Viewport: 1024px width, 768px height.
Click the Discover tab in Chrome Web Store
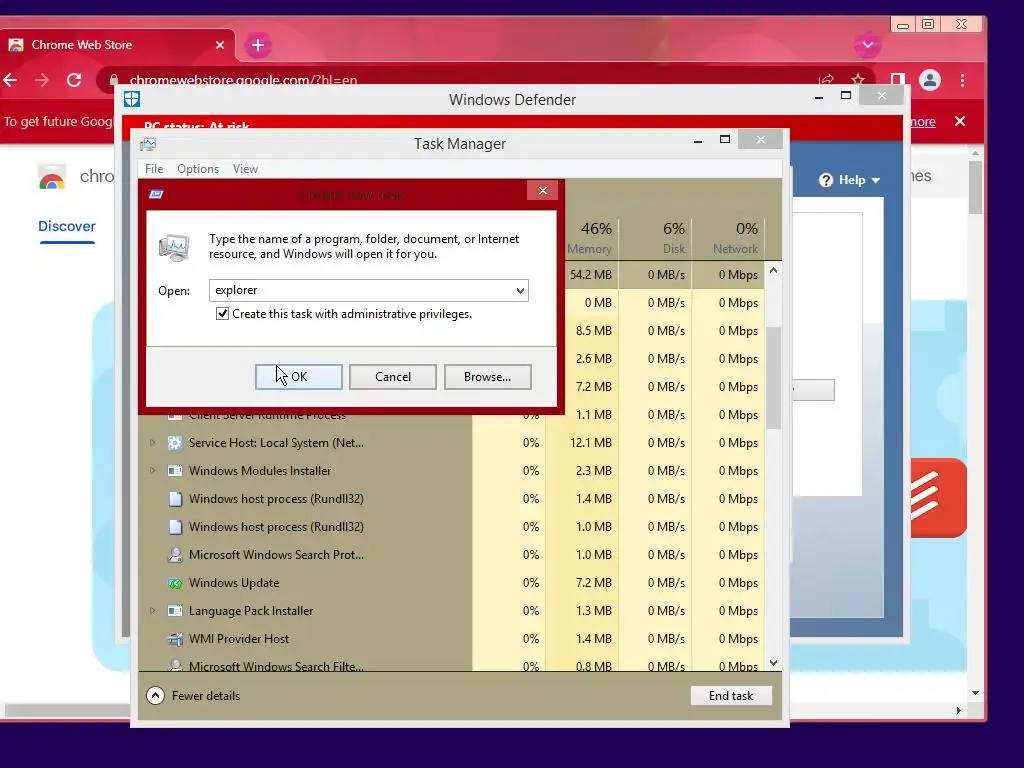(x=67, y=227)
